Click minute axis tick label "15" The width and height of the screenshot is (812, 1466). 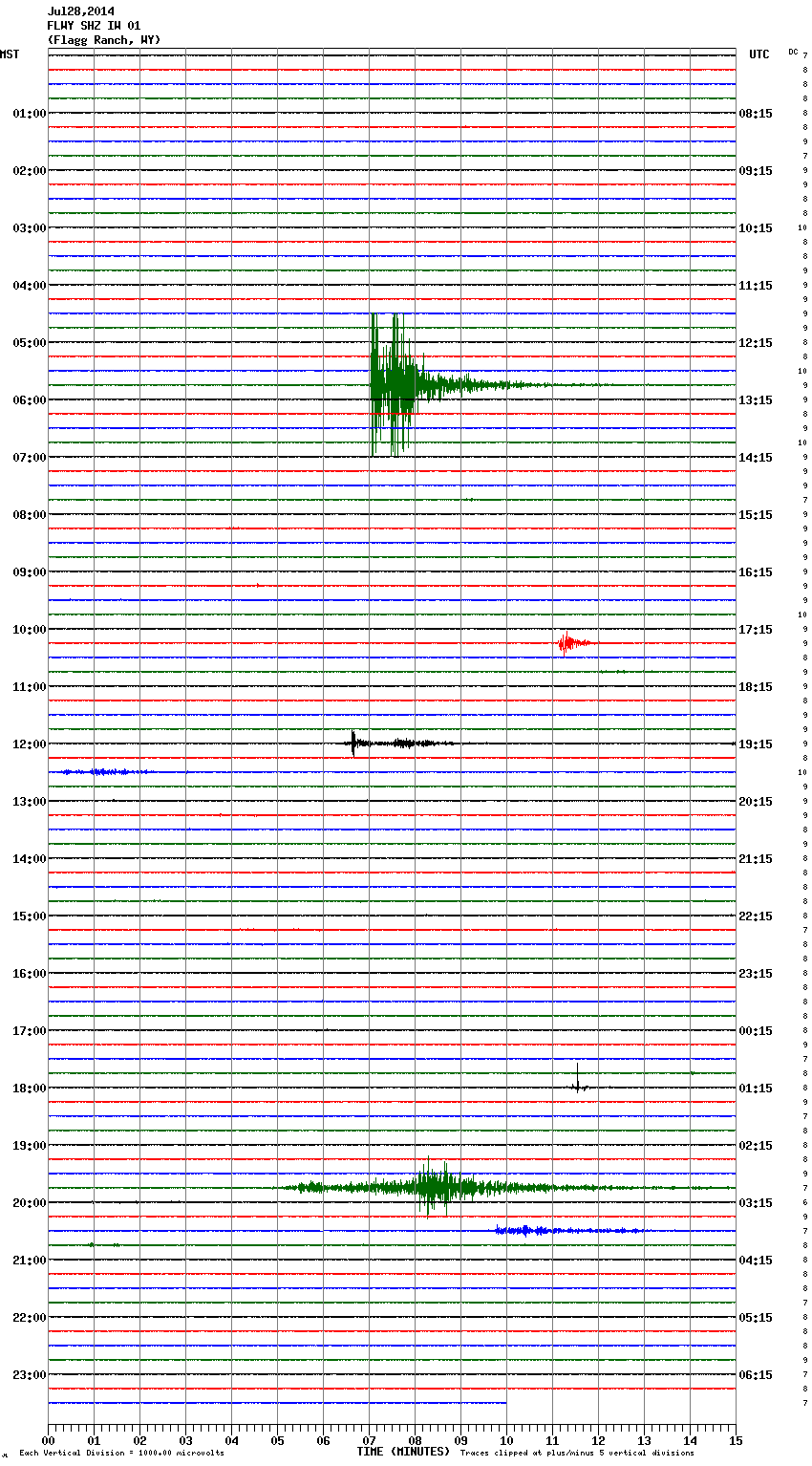[736, 1440]
